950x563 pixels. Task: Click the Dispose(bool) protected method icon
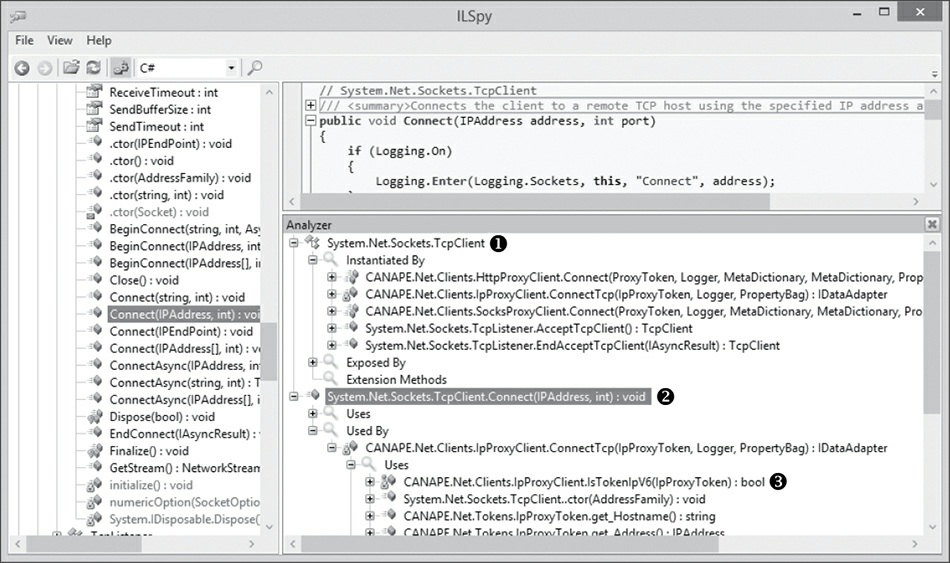point(94,416)
